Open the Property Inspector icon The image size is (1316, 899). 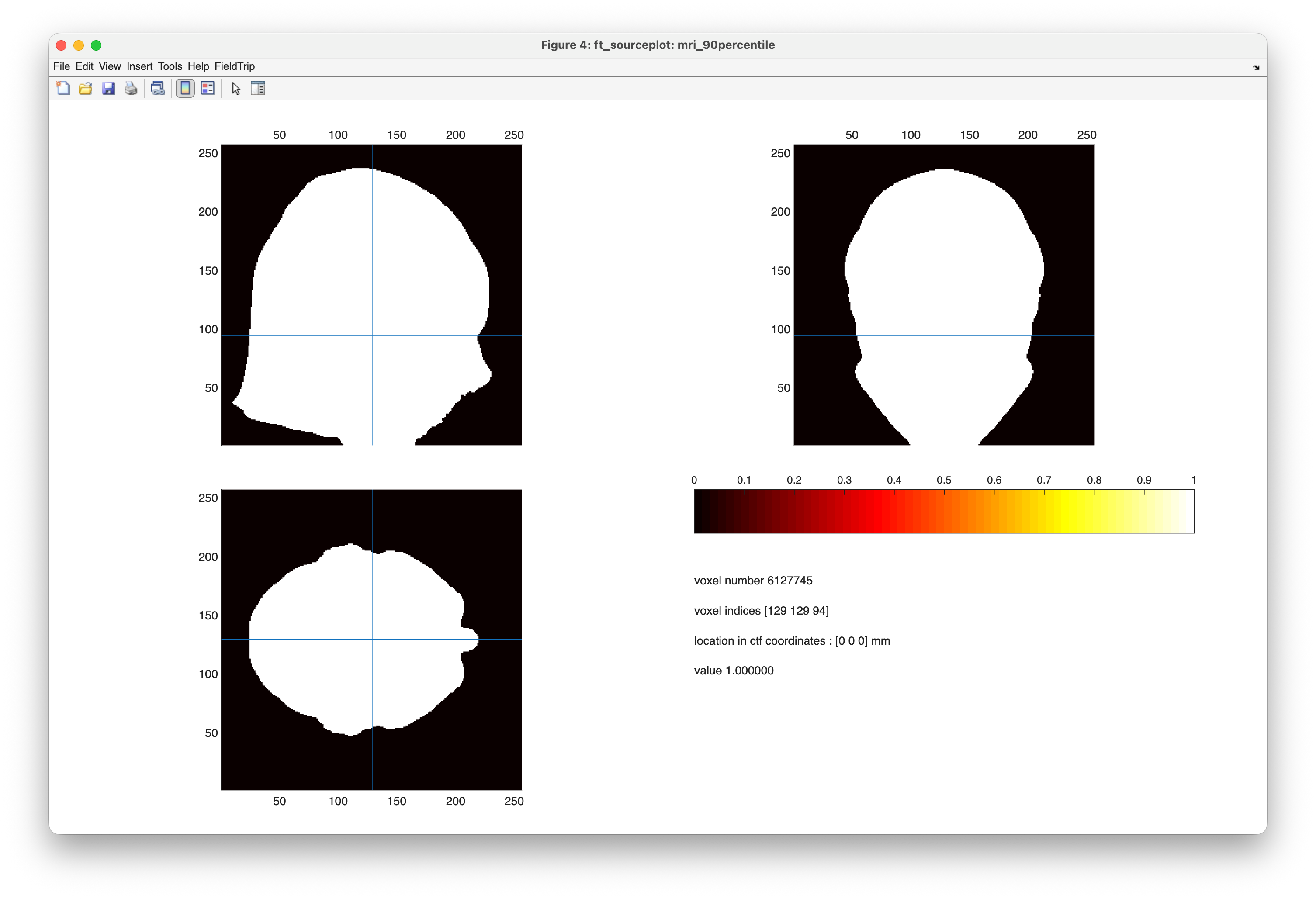258,88
